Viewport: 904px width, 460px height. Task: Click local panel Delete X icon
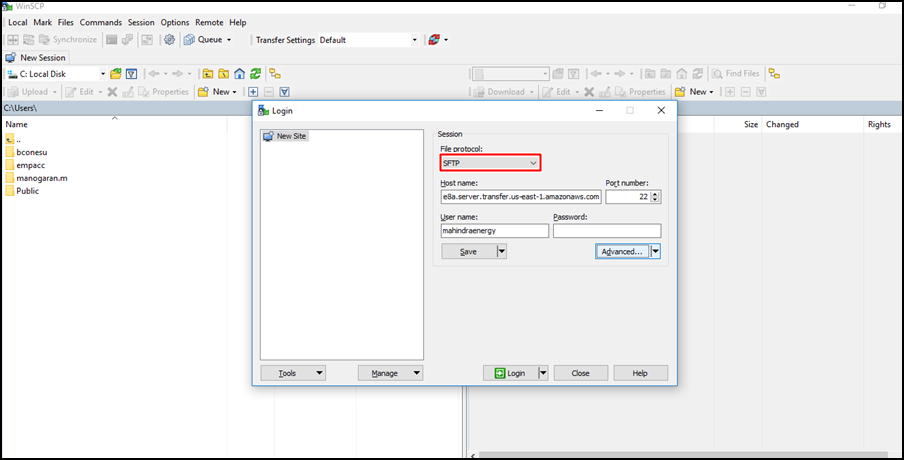[112, 92]
